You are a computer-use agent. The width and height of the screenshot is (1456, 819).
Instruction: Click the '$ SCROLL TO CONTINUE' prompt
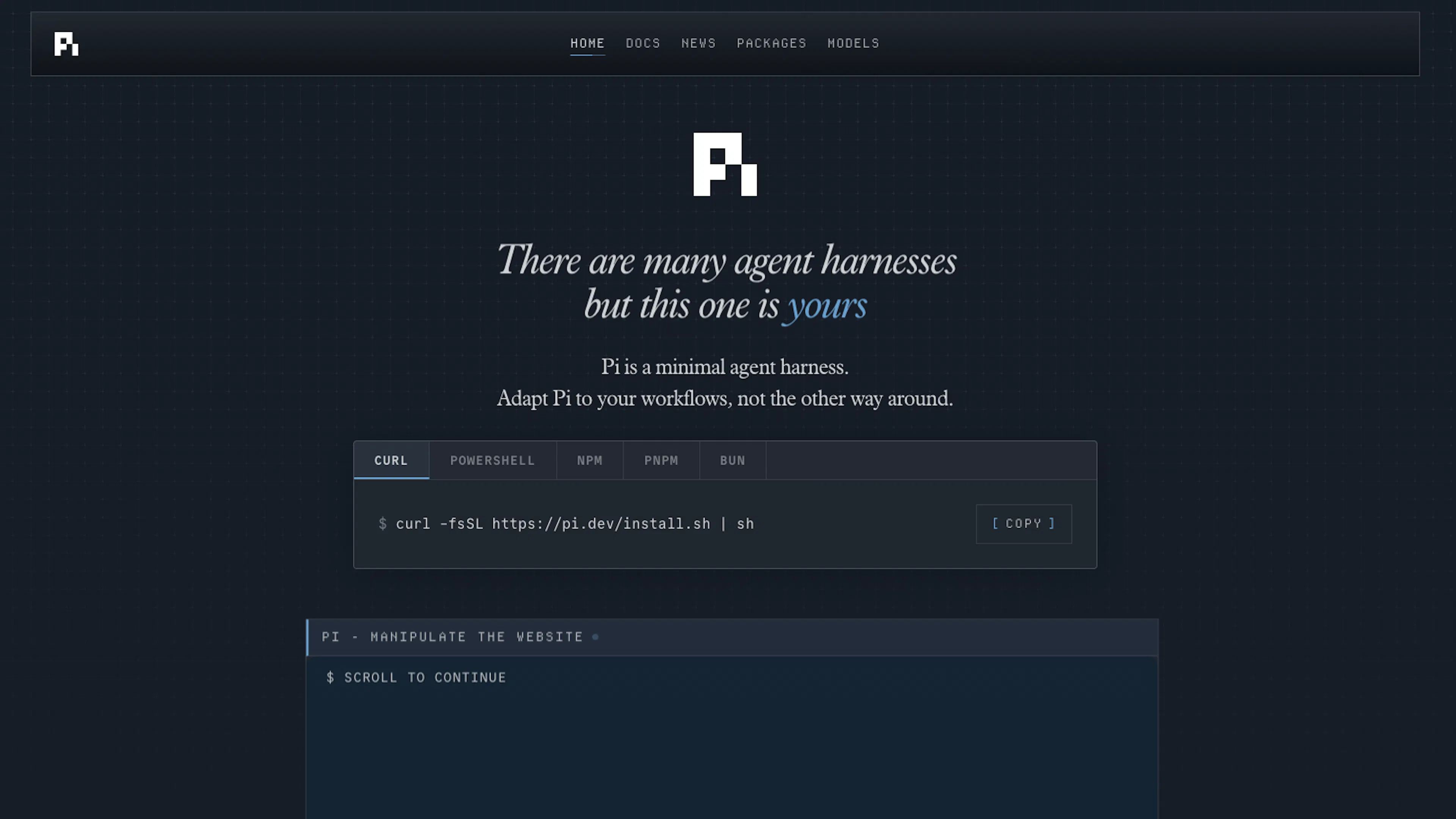pos(416,678)
